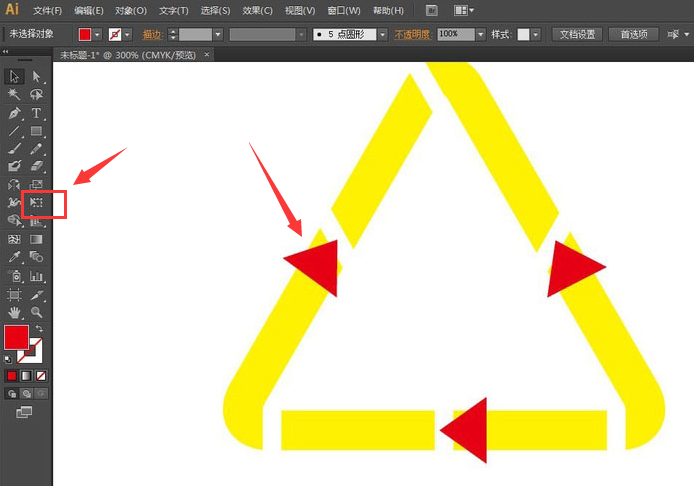Image resolution: width=694 pixels, height=486 pixels.
Task: Select the Eraser tool
Action: click(x=36, y=166)
